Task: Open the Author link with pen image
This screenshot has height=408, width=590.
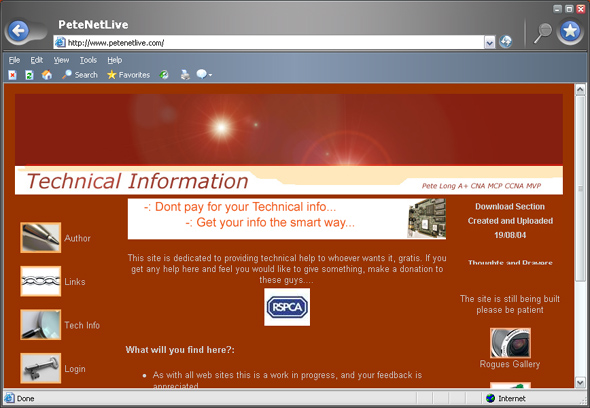Action: 55,237
